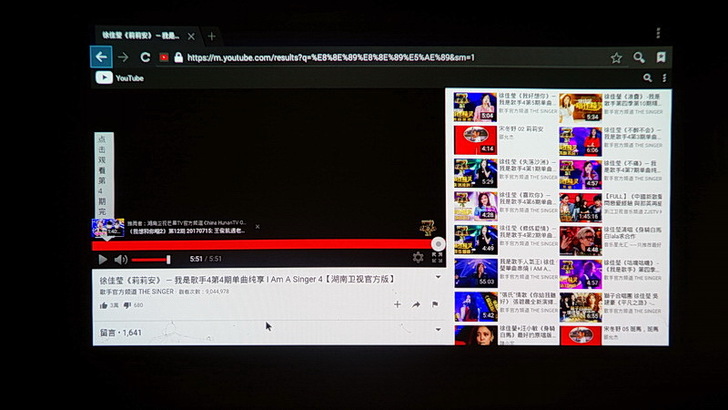Go back using the browser back arrow

tap(101, 57)
